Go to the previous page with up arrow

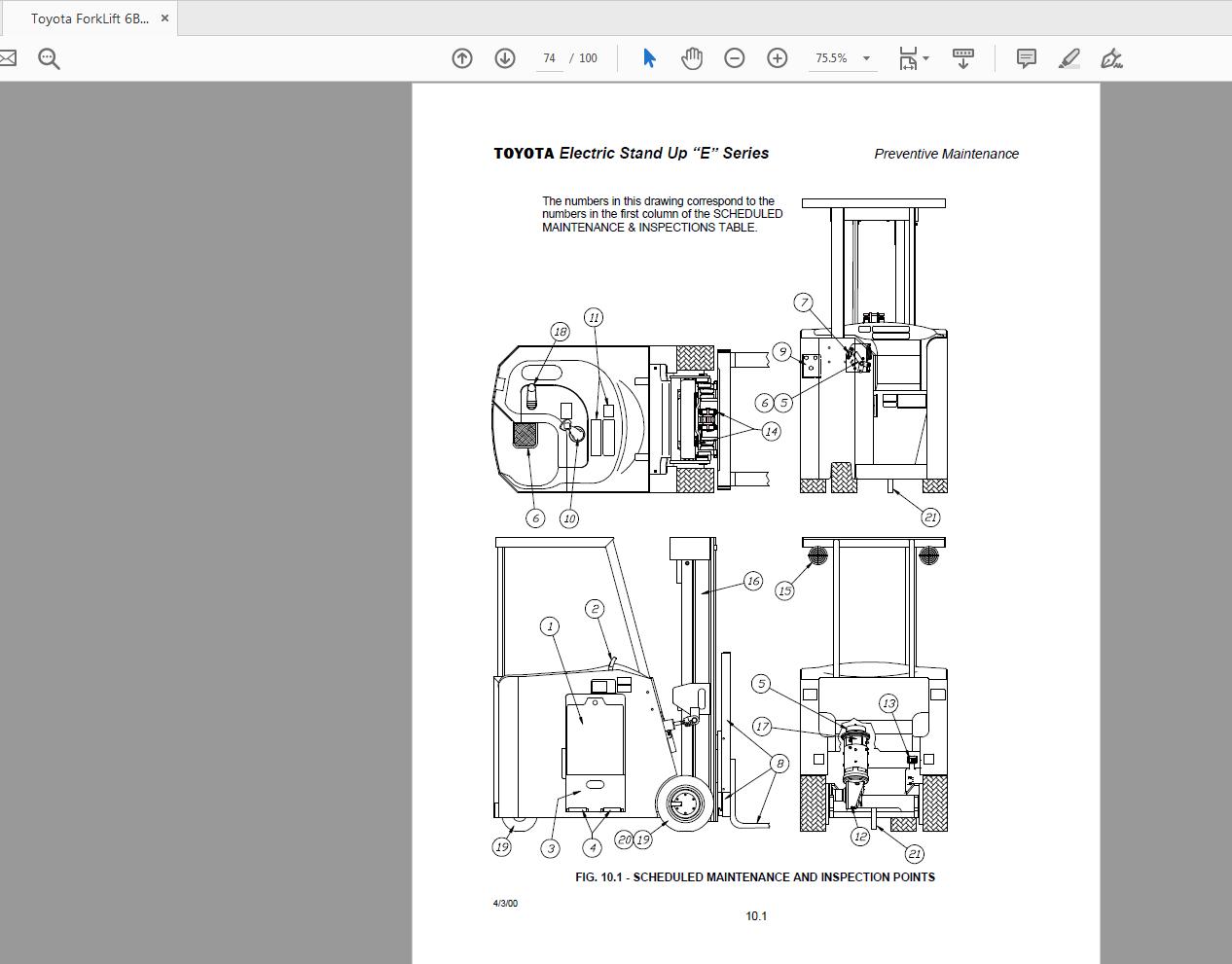pyautogui.click(x=462, y=58)
